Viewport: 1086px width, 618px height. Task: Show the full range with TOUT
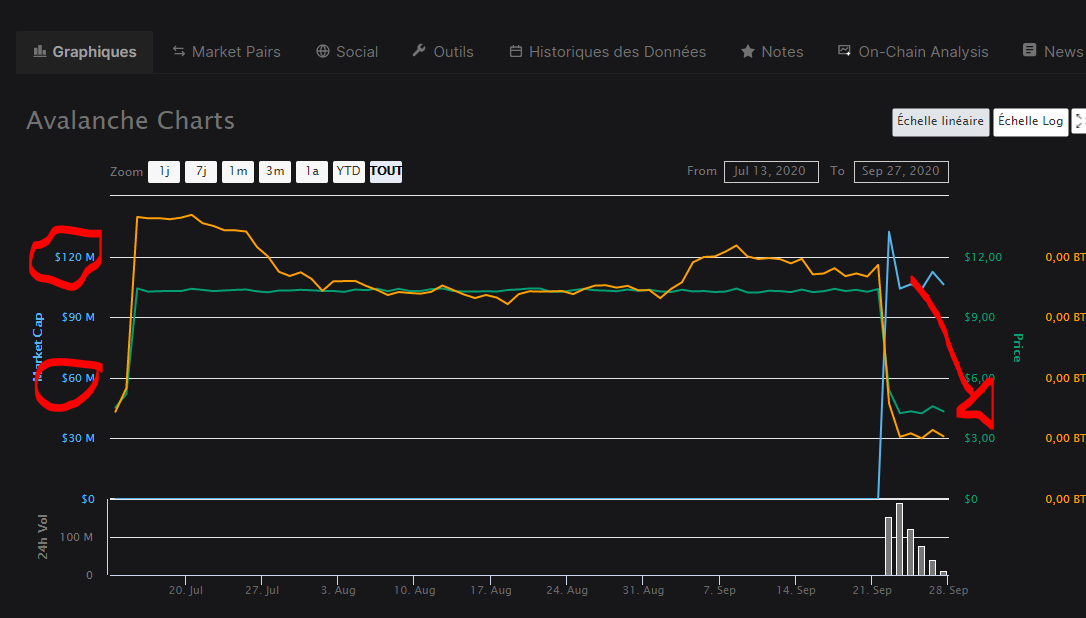tap(386, 171)
